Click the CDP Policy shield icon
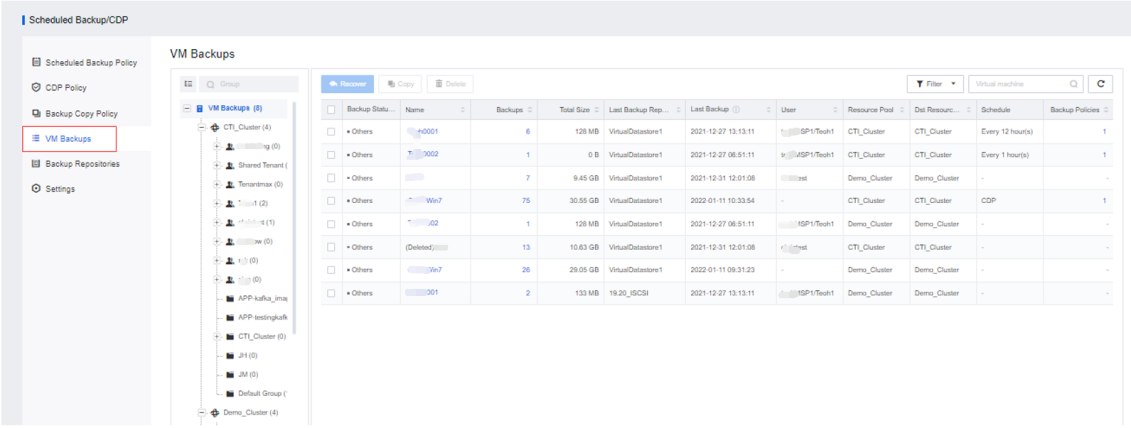 click(36, 88)
